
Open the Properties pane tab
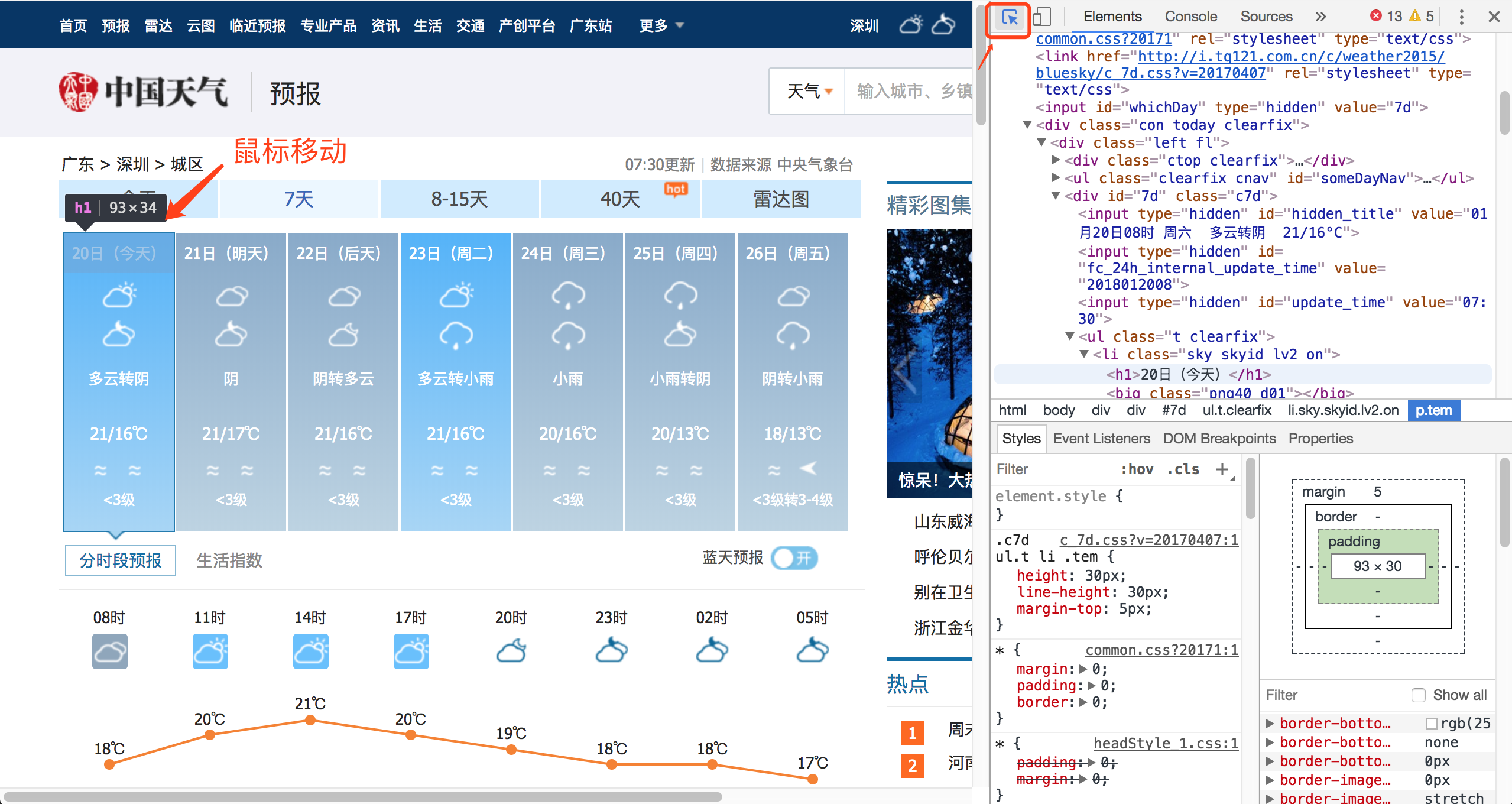click(1320, 439)
